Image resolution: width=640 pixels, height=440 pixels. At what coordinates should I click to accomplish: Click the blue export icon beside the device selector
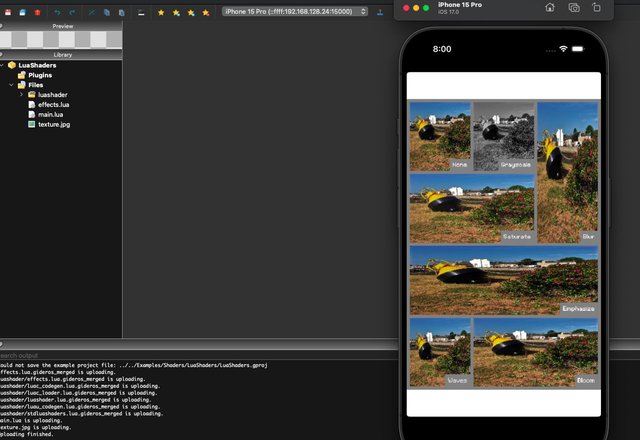pyautogui.click(x=380, y=12)
